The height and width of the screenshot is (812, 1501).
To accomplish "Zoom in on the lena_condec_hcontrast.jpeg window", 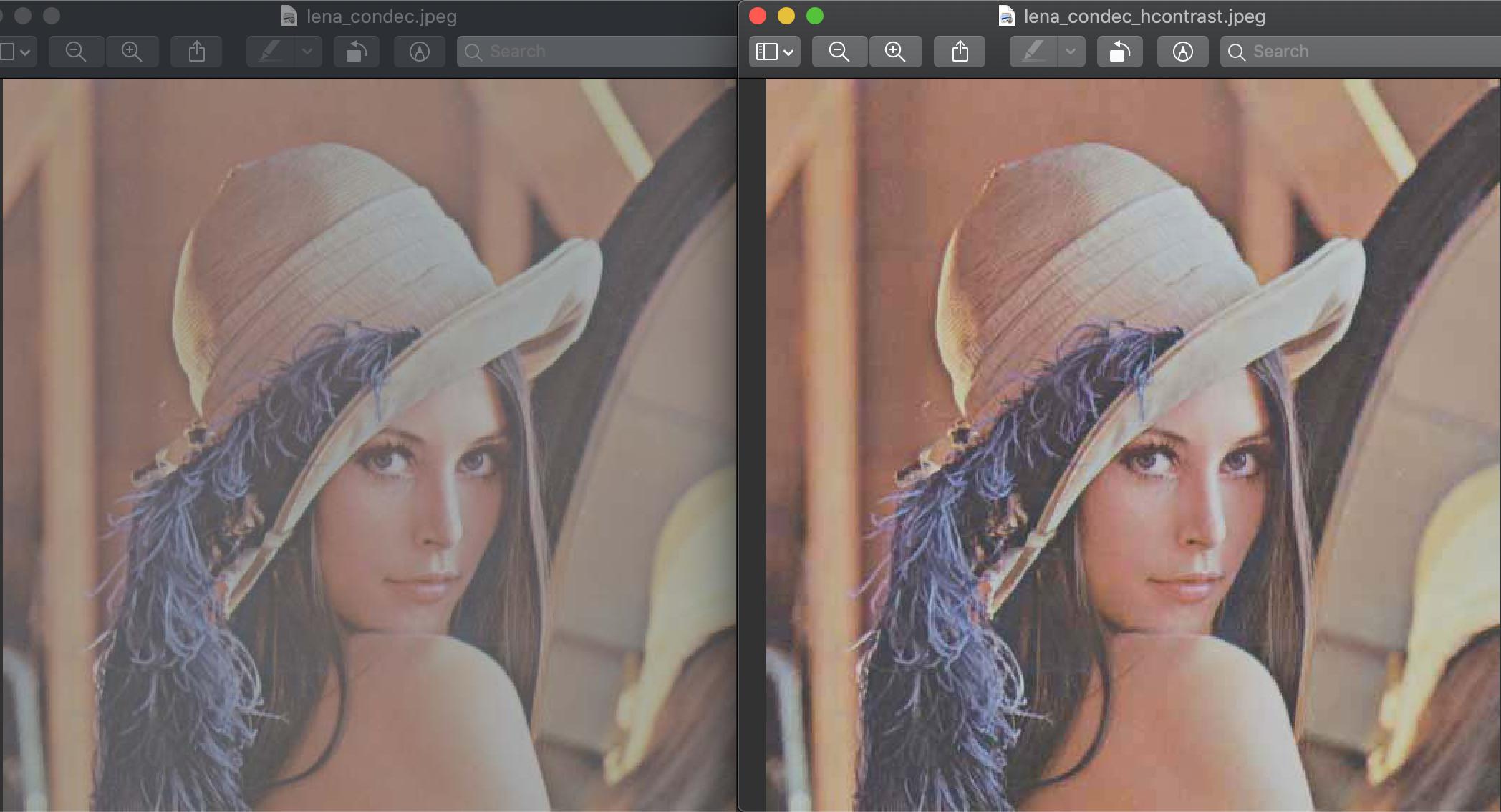I will 895,52.
